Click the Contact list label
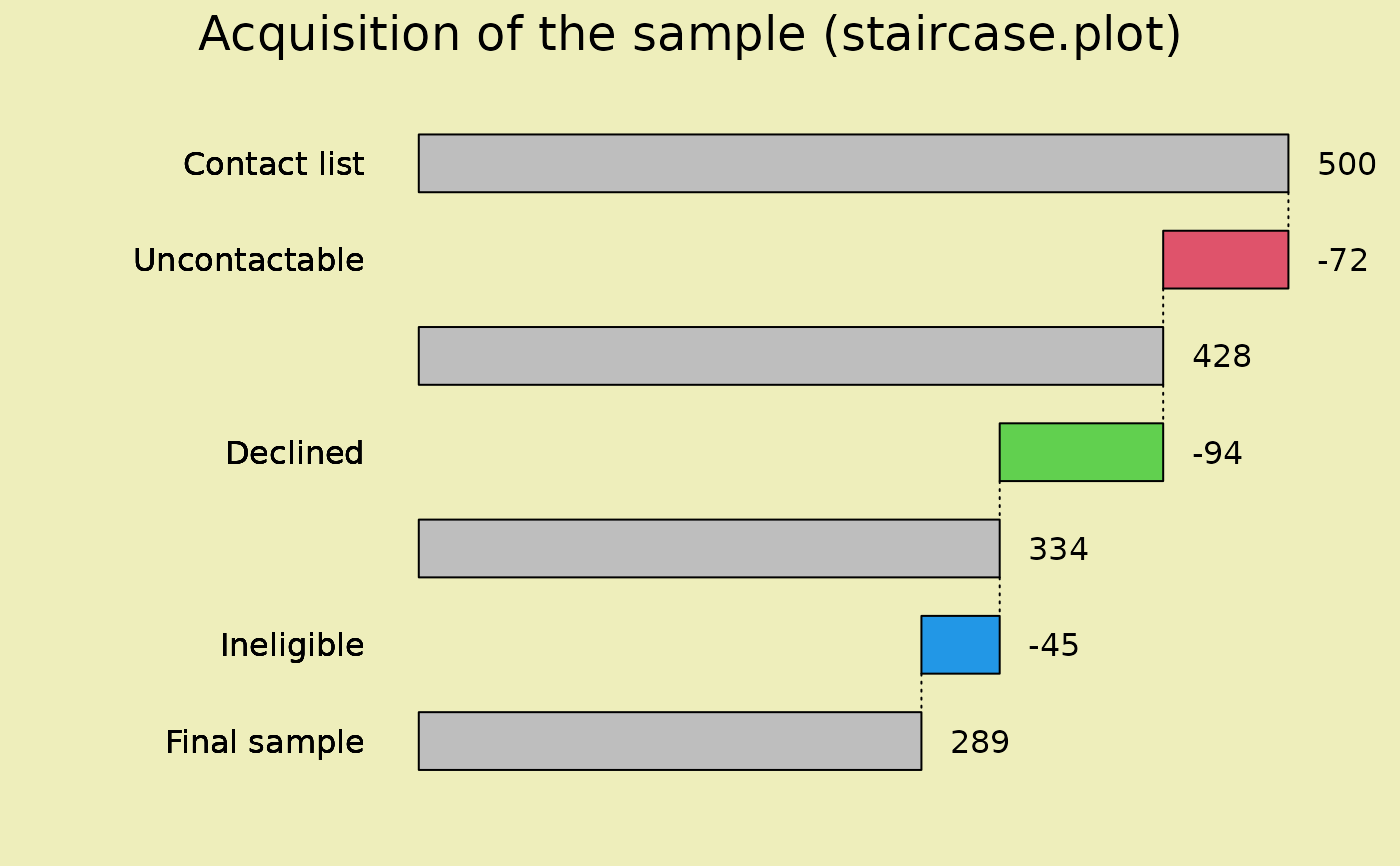 (274, 164)
